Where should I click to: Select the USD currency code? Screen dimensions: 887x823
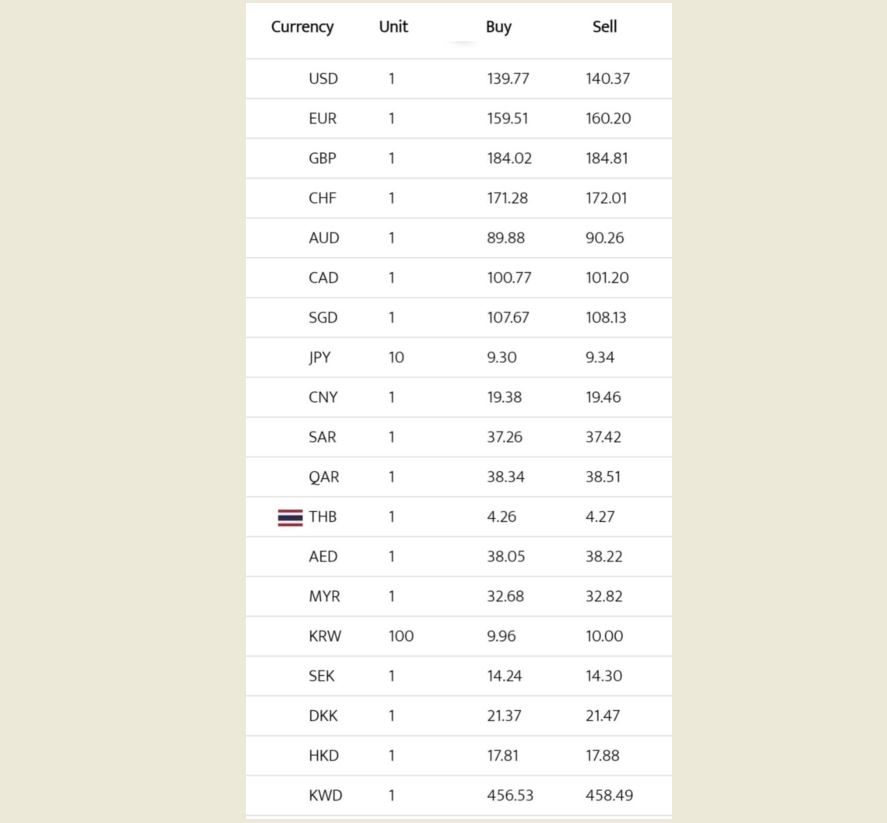[x=323, y=78]
